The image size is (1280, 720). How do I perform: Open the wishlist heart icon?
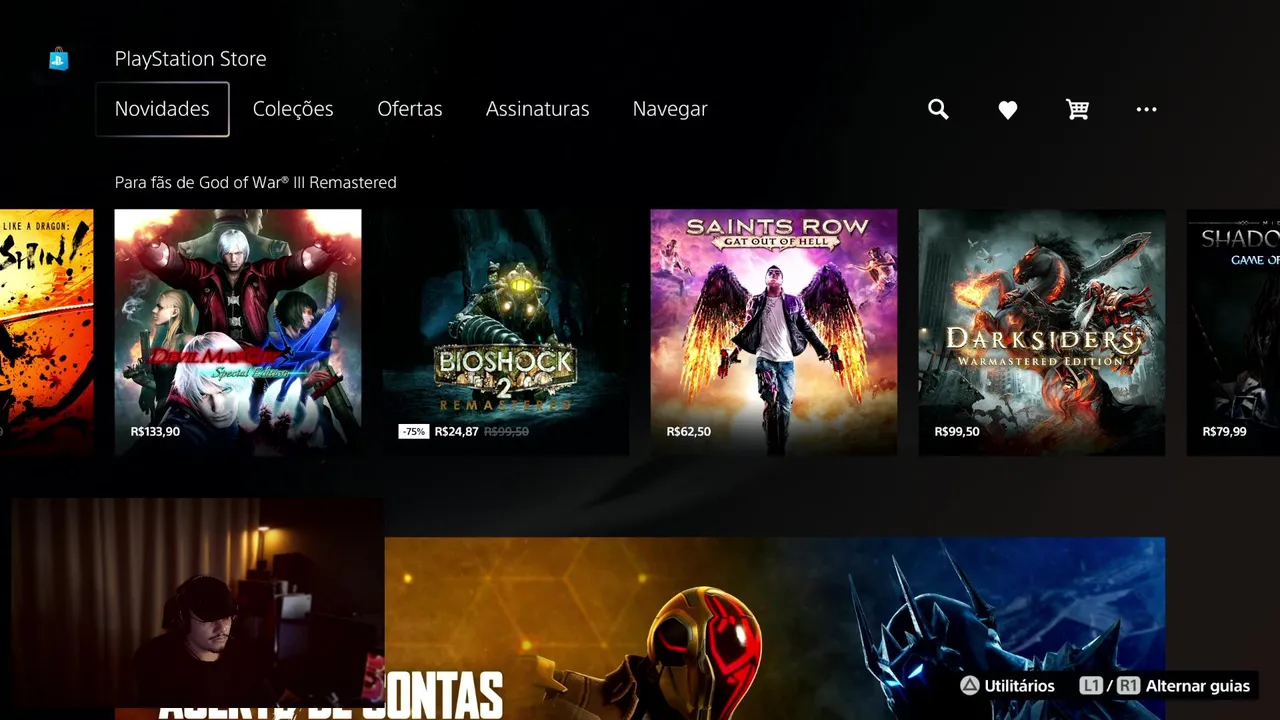point(1008,110)
